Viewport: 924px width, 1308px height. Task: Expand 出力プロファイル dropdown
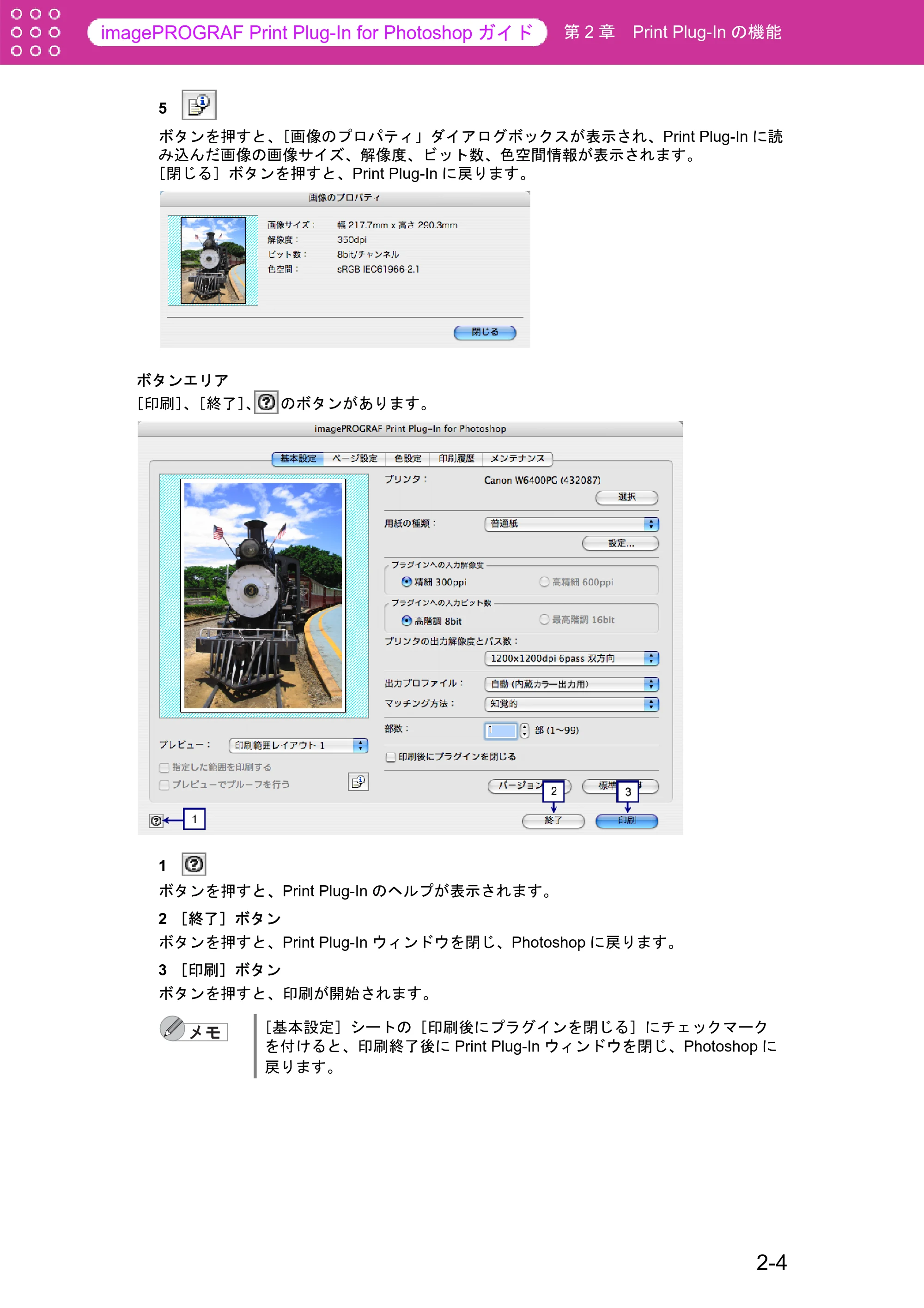tap(571, 684)
